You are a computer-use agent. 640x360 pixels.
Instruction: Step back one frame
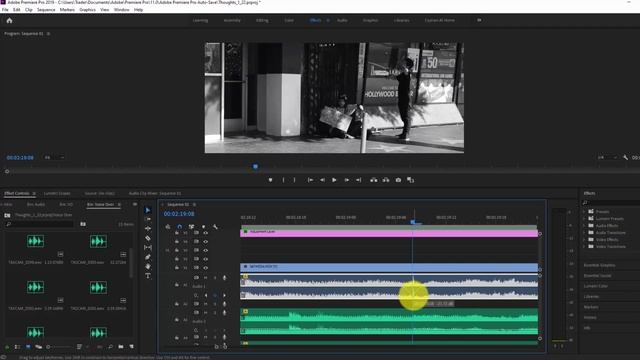pos(322,180)
